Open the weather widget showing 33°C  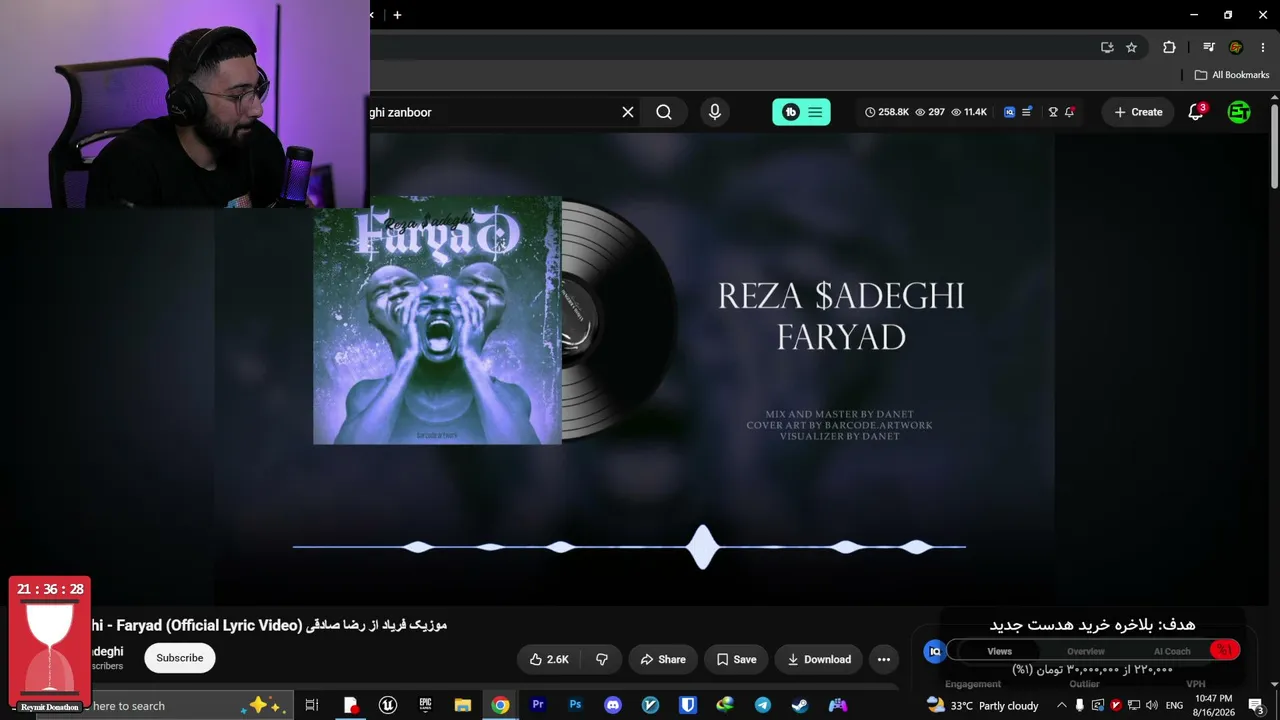point(983,705)
